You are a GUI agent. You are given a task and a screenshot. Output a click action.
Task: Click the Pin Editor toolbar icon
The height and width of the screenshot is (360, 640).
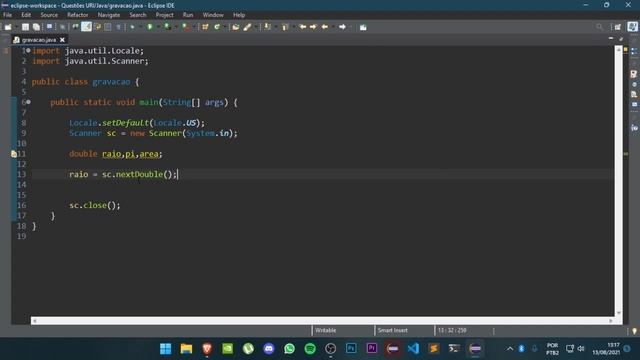tap(363, 27)
